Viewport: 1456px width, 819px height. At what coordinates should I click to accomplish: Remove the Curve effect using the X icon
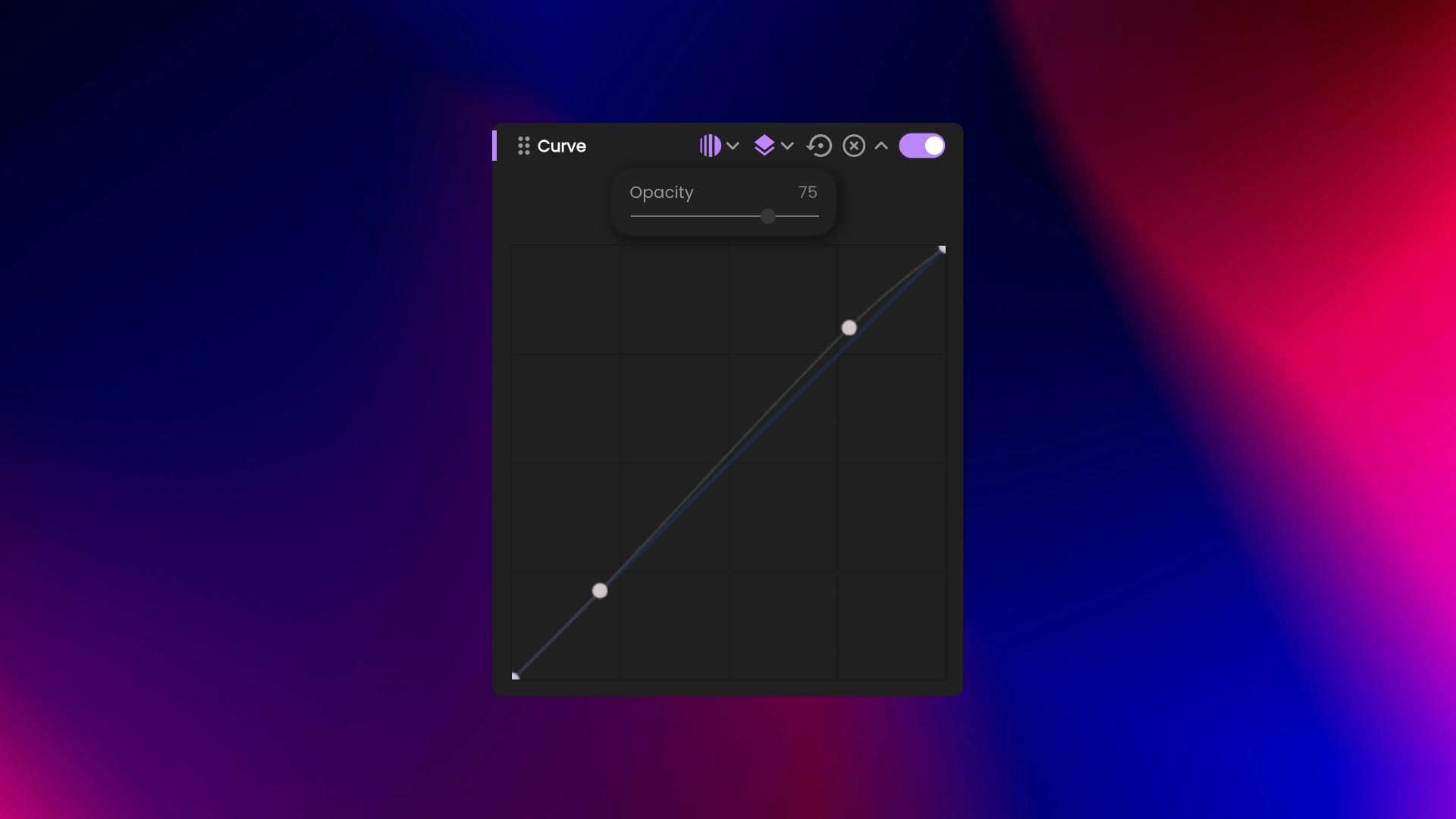[855, 146]
